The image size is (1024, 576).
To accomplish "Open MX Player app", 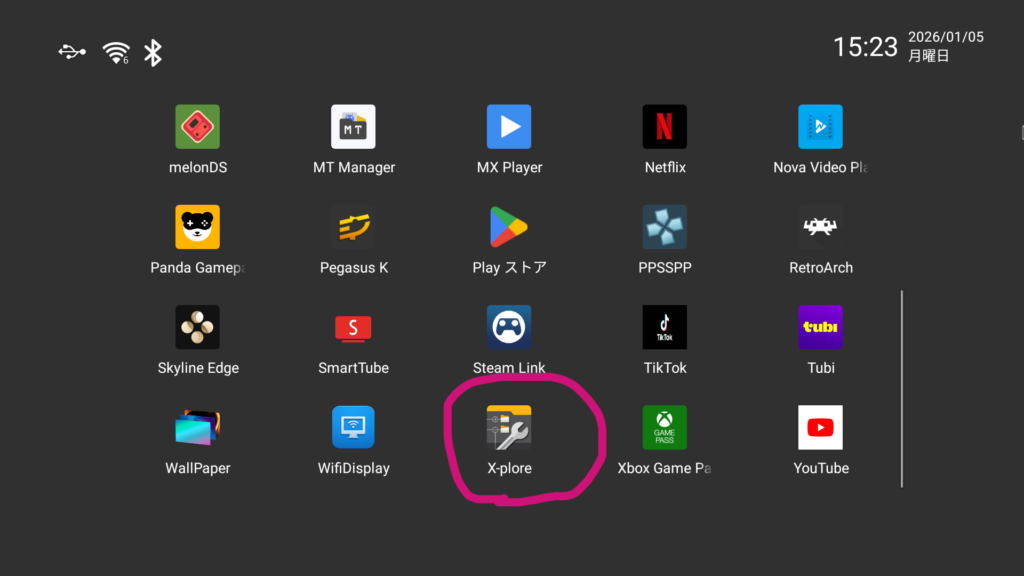I will 509,127.
